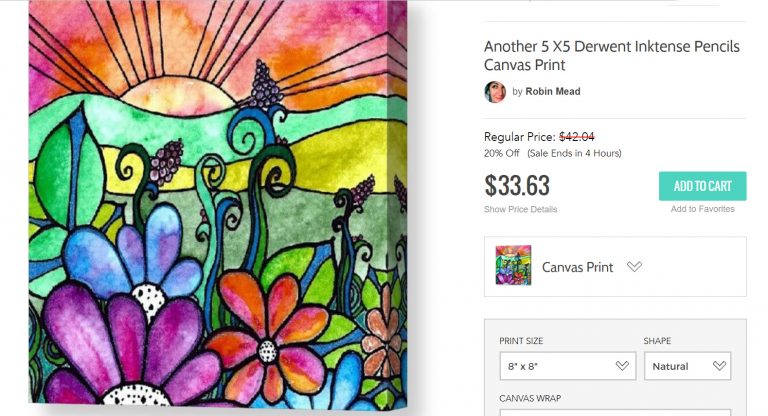Open the Shape dropdown set to Natural
This screenshot has width=768, height=416.
(x=689, y=366)
